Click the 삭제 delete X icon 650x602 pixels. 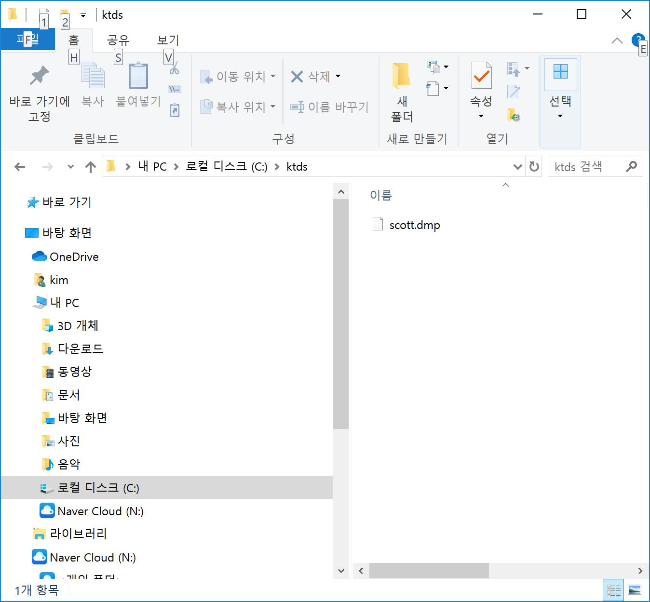tap(297, 76)
